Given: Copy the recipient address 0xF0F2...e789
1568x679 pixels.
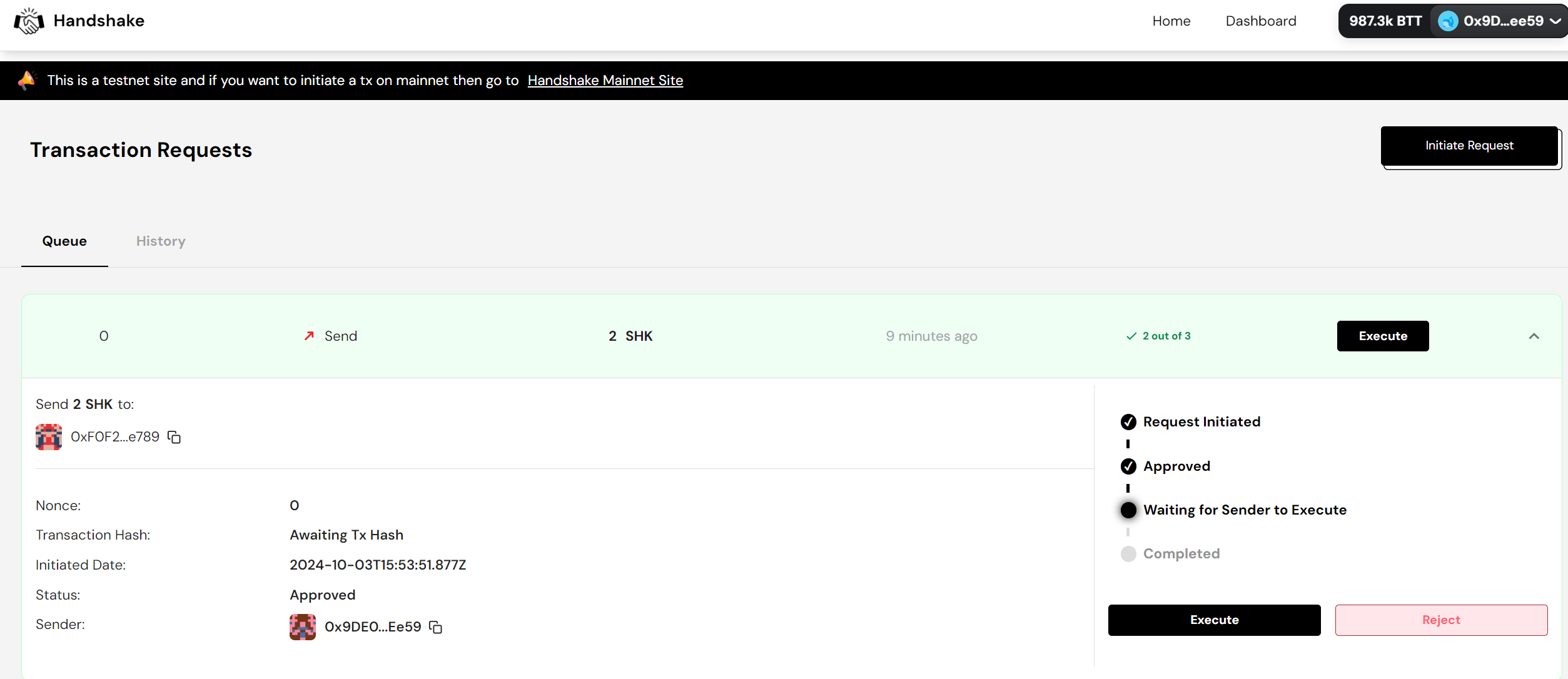Looking at the screenshot, I should 175,438.
